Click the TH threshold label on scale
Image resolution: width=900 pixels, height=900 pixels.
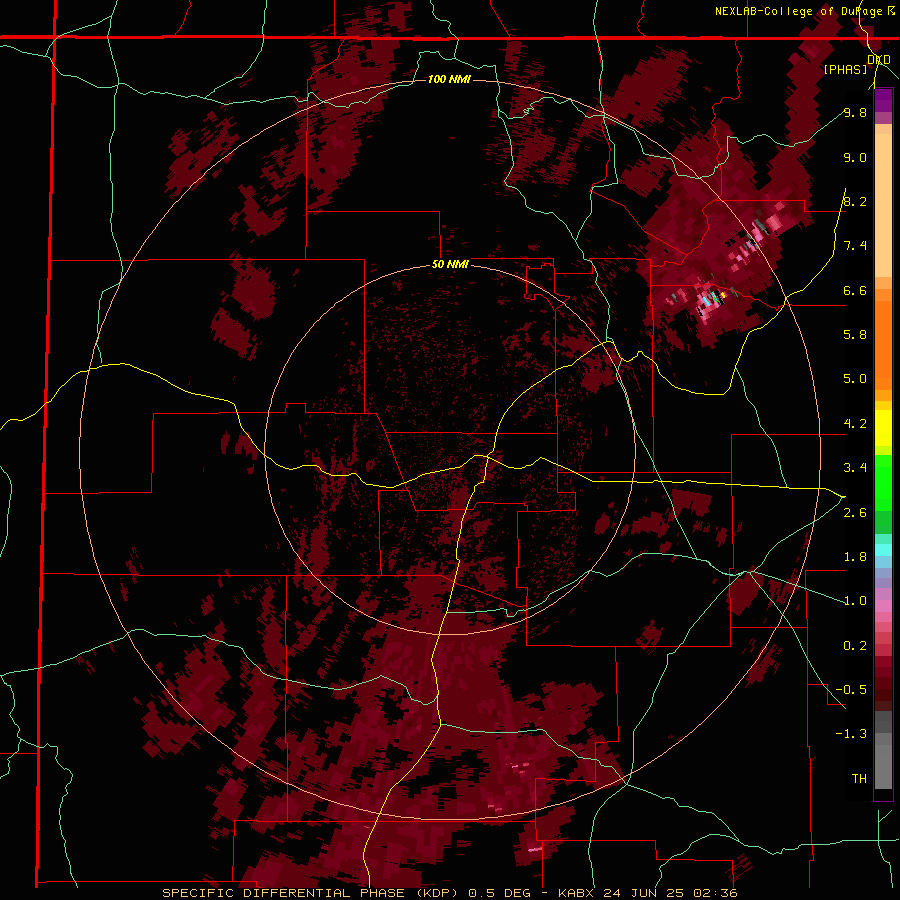[x=859, y=778]
